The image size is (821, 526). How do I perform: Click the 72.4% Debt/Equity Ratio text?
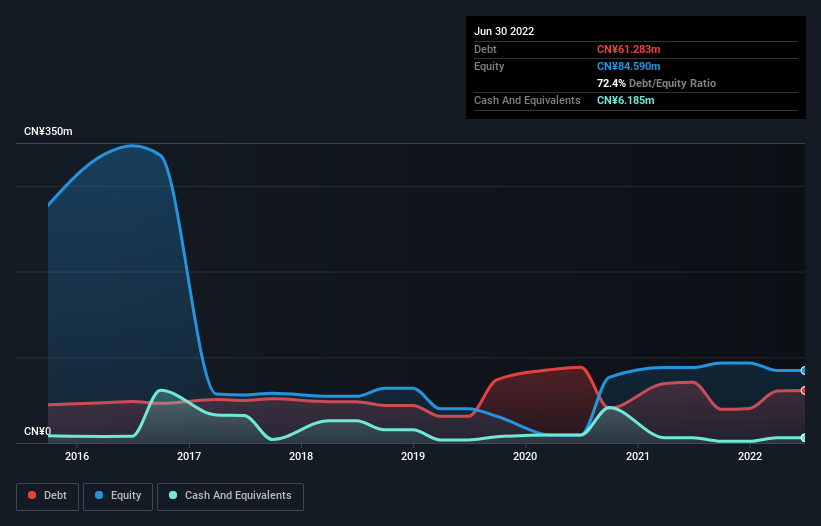click(x=656, y=83)
